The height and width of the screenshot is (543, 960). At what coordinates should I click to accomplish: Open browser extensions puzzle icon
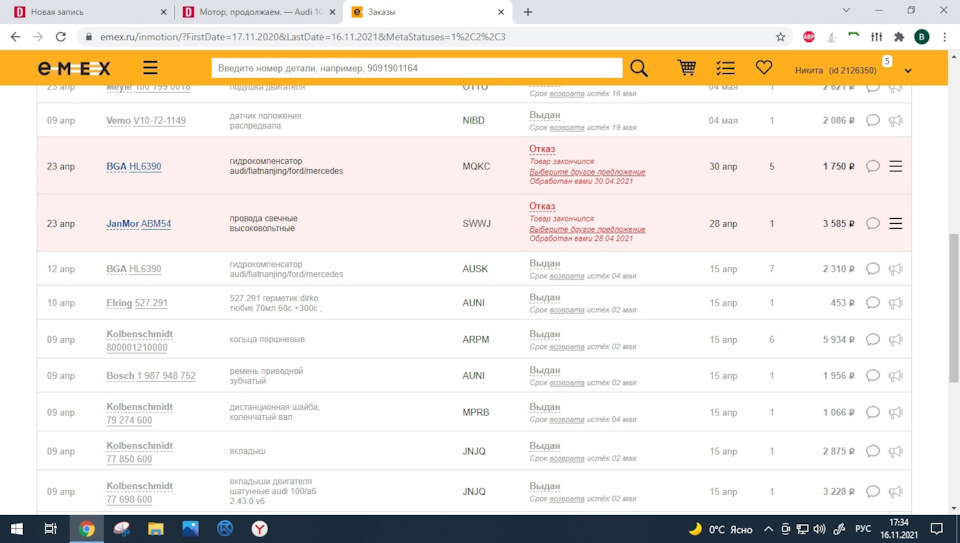coord(899,37)
